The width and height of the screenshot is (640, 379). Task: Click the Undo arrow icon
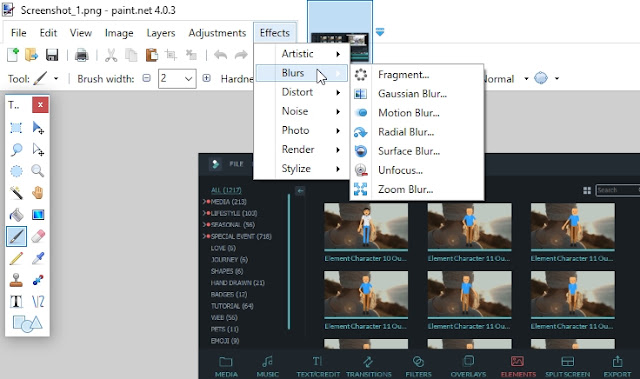click(x=220, y=55)
